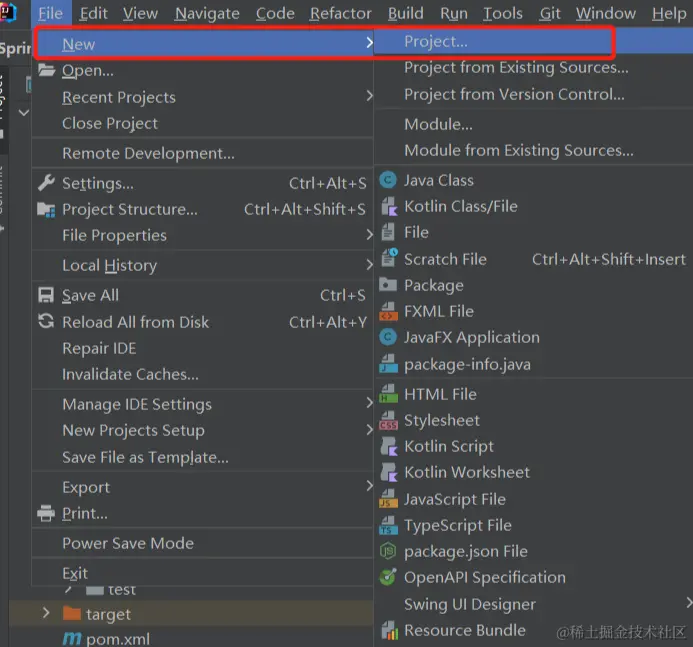Click the Resource Bundle icon
The width and height of the screenshot is (693, 647).
pos(389,630)
